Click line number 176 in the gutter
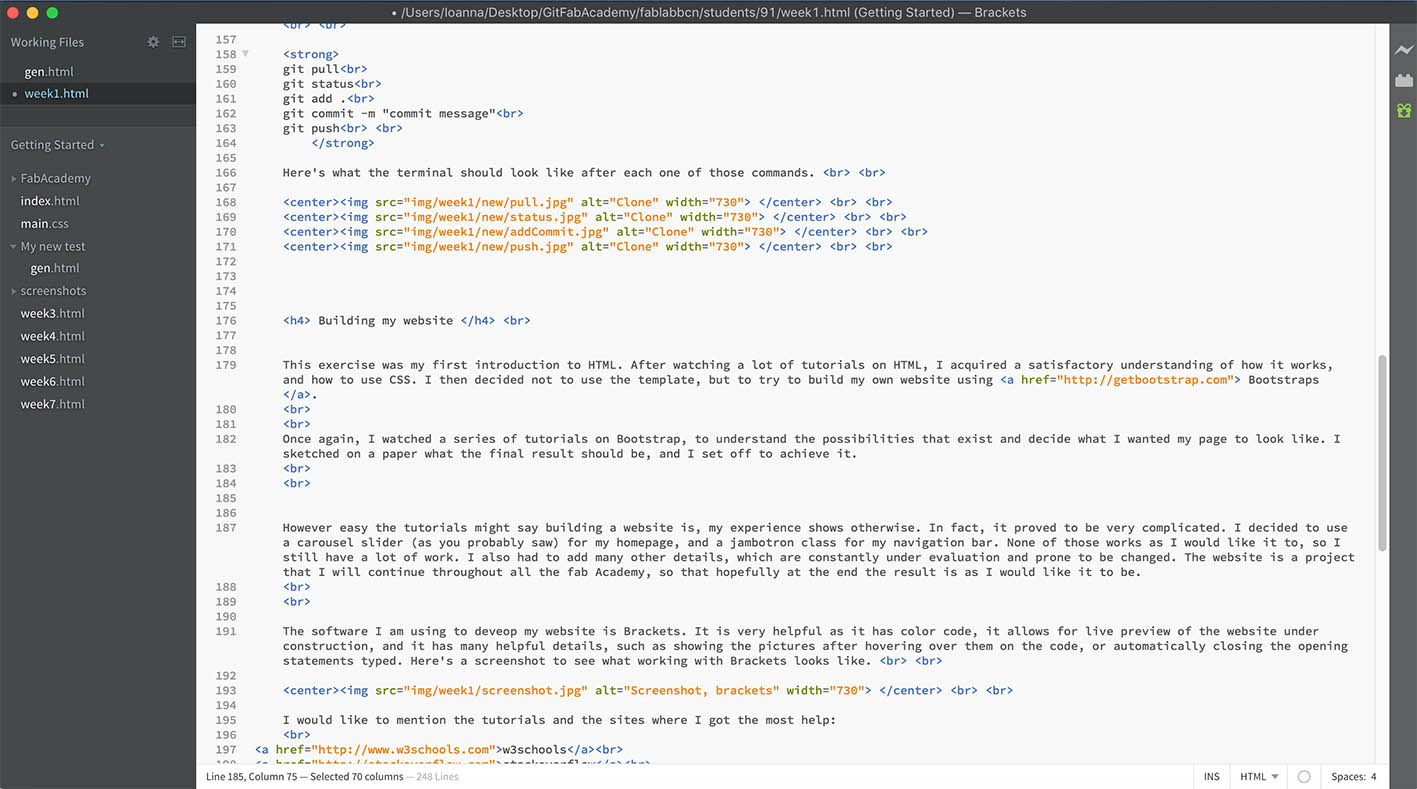This screenshot has width=1417, height=789. [x=225, y=321]
